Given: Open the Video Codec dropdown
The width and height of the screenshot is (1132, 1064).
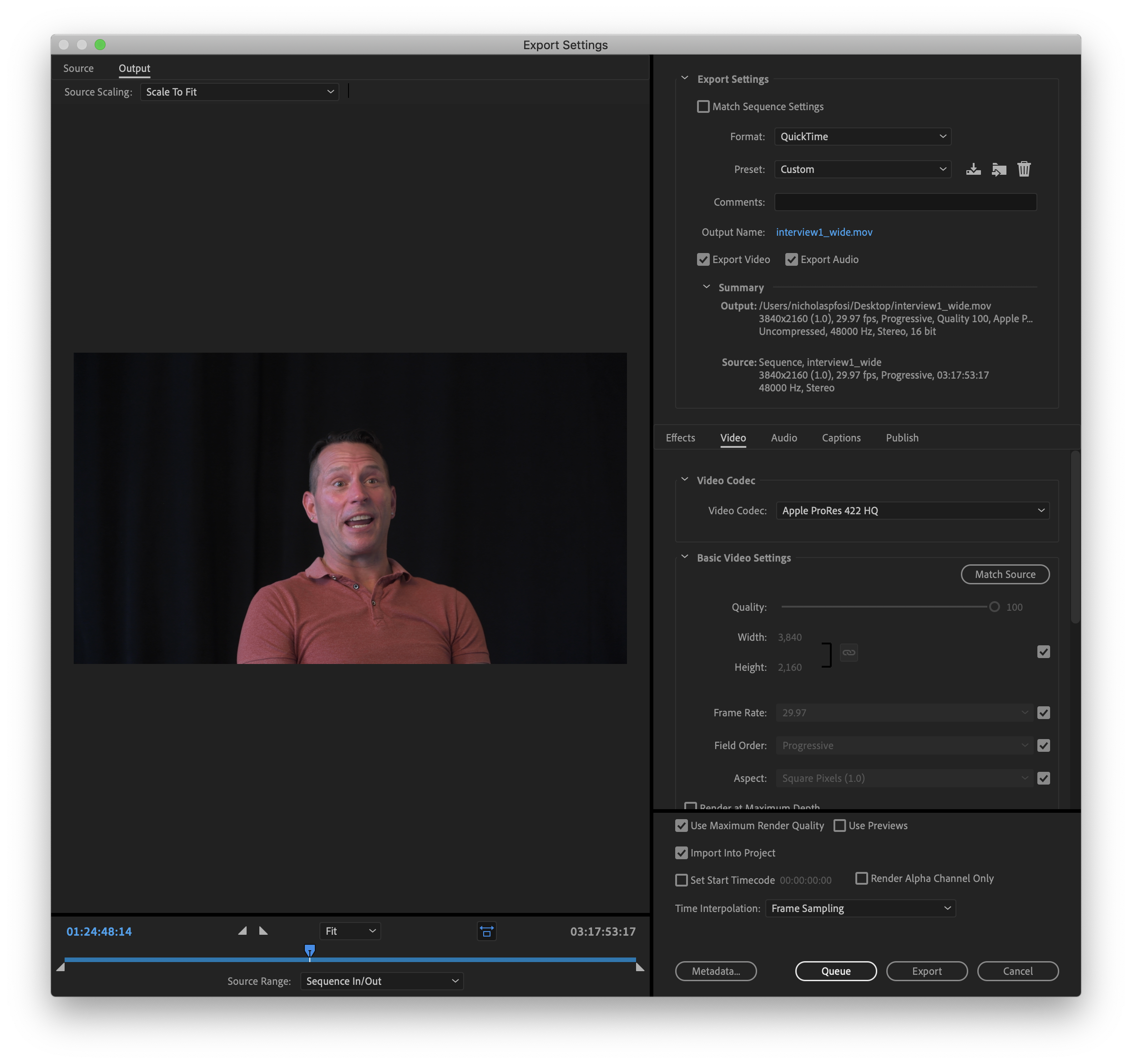Looking at the screenshot, I should tap(912, 510).
